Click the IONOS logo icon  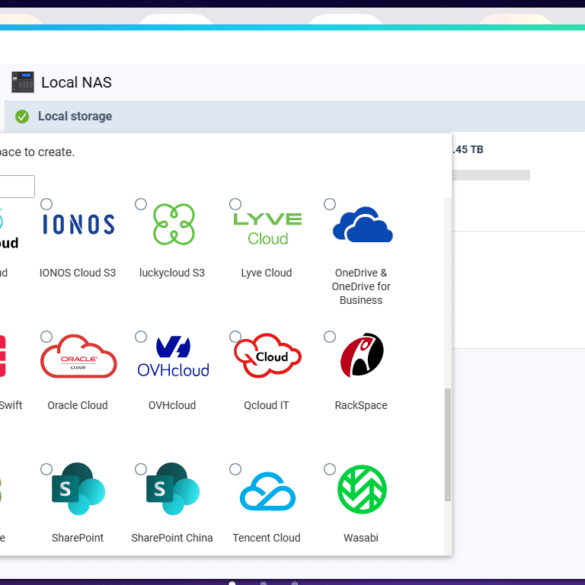(78, 224)
